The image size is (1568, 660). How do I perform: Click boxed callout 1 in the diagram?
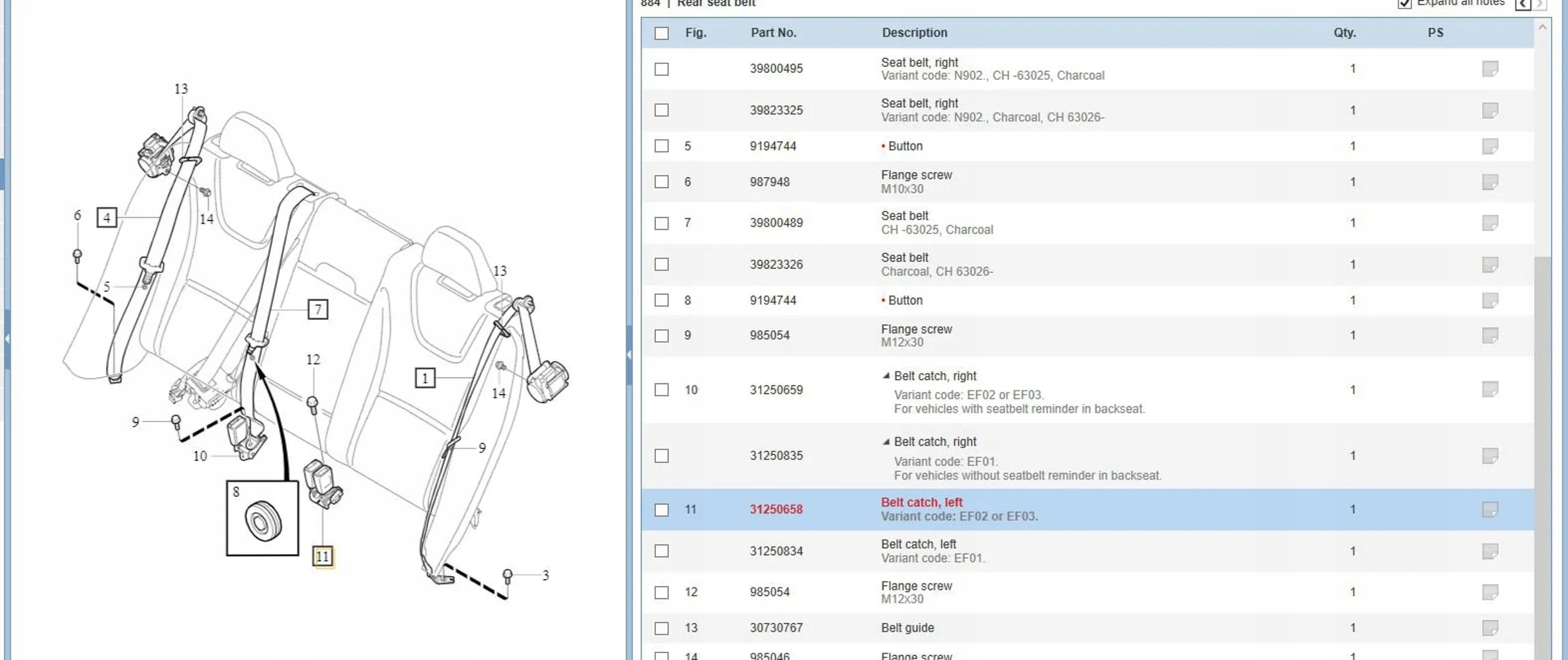click(425, 378)
